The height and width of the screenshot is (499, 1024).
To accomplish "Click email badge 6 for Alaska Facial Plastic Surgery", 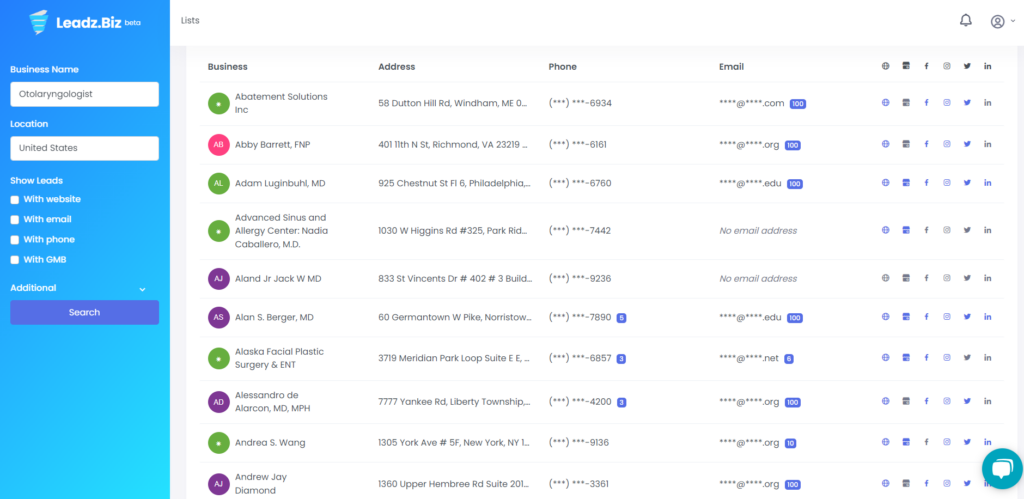I will click(789, 359).
